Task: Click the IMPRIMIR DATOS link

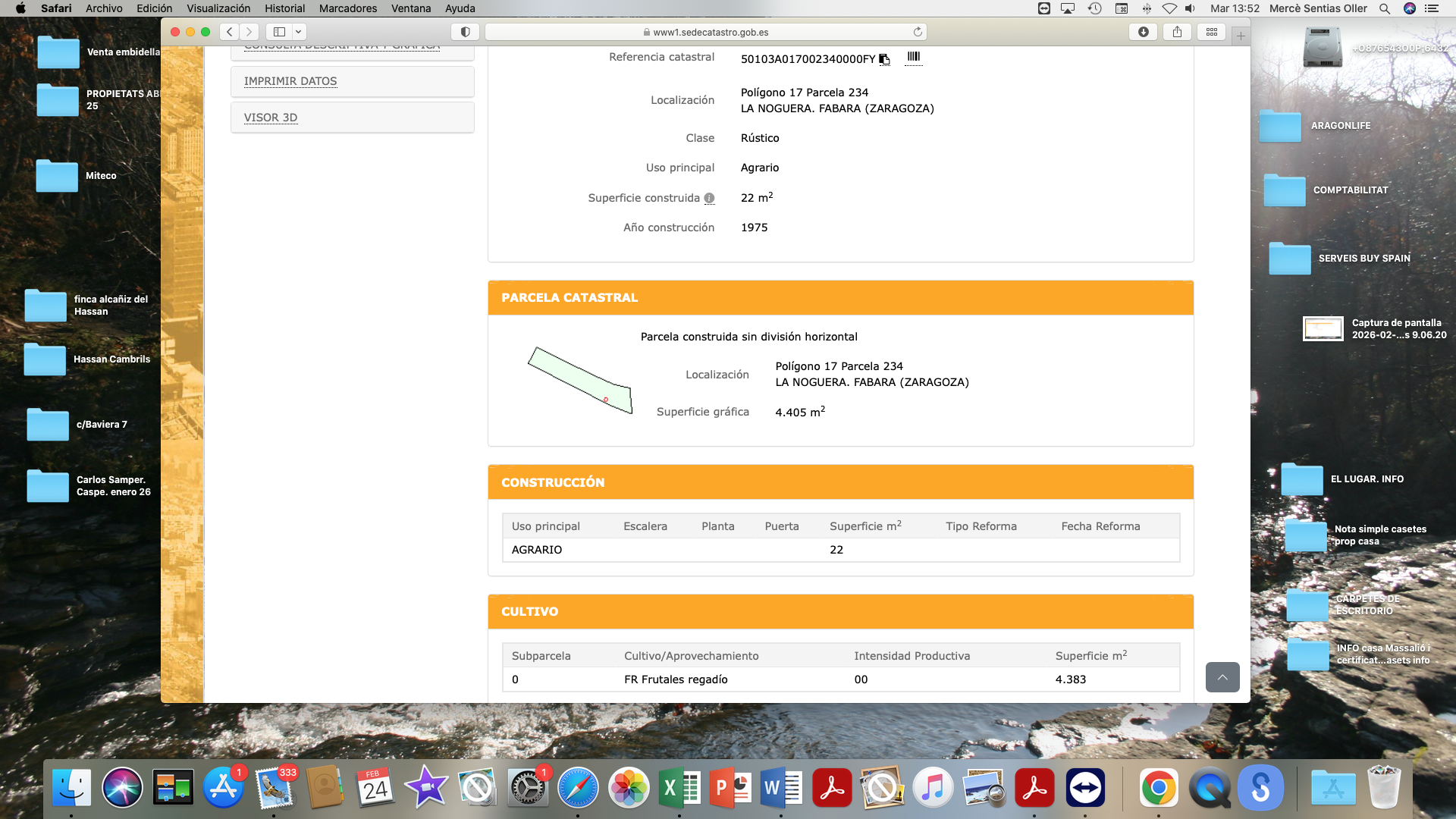Action: click(x=290, y=81)
